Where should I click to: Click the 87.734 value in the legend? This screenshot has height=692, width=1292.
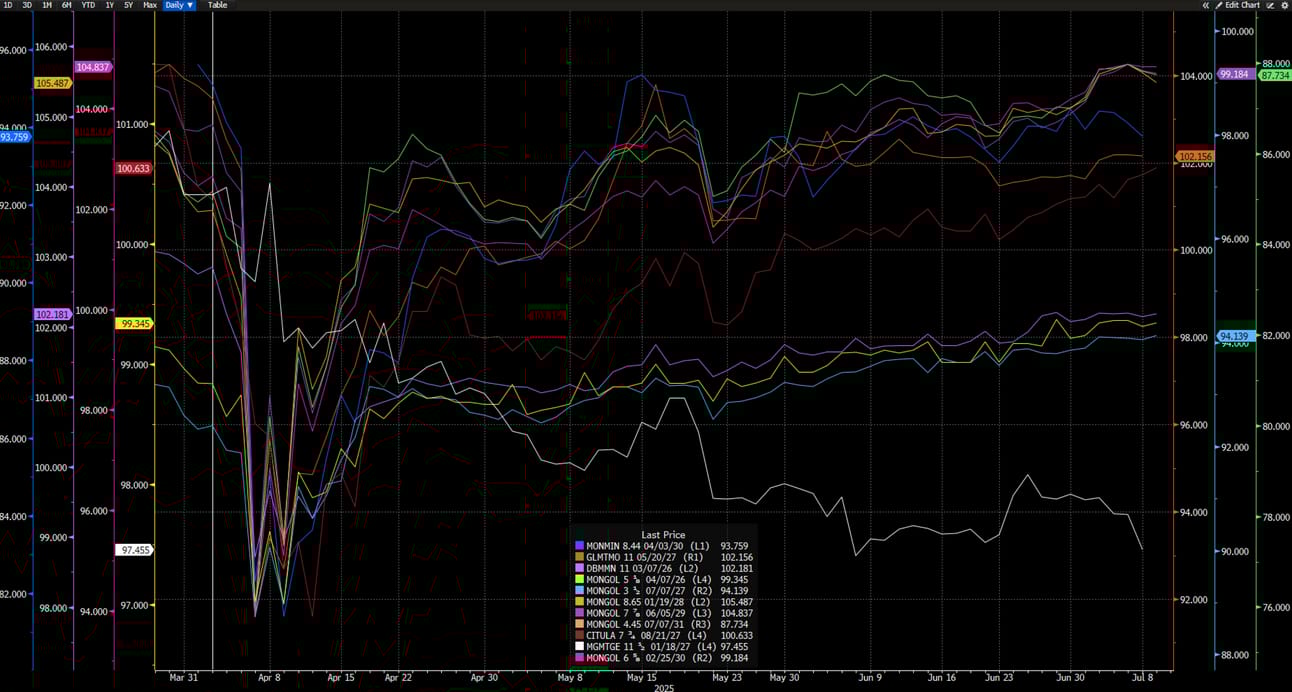click(734, 624)
